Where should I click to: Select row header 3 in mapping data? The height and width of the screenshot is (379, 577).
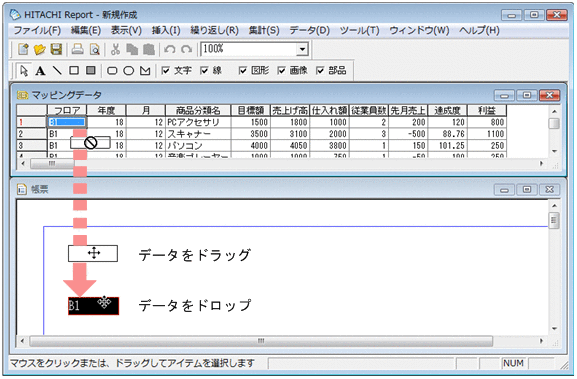[x=32, y=145]
